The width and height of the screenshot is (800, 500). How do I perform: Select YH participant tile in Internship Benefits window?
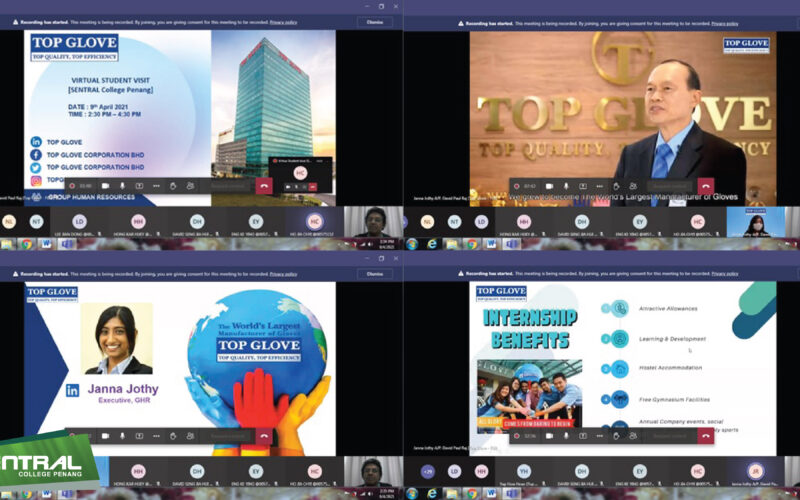[x=524, y=472]
